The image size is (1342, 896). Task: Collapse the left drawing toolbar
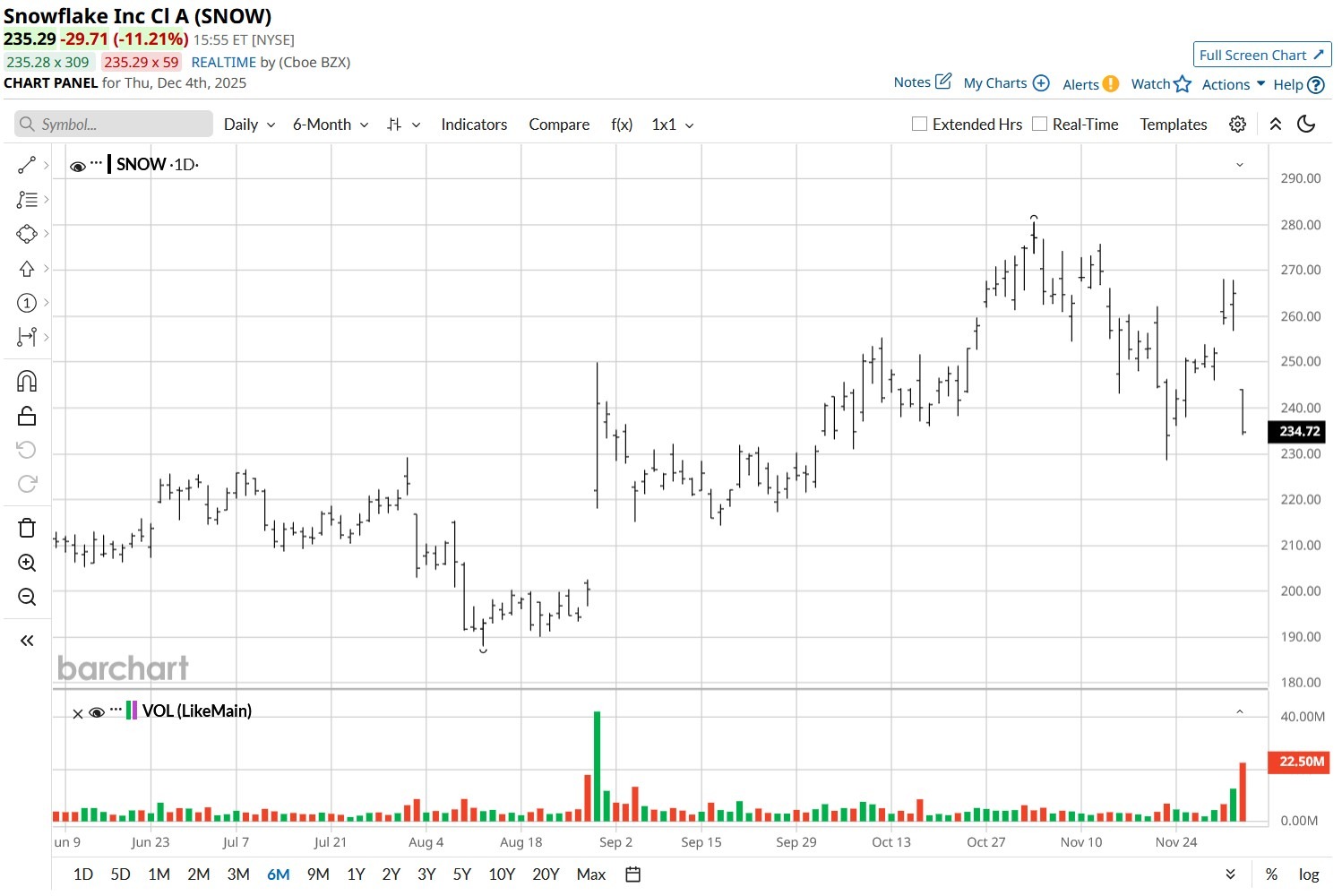(27, 641)
